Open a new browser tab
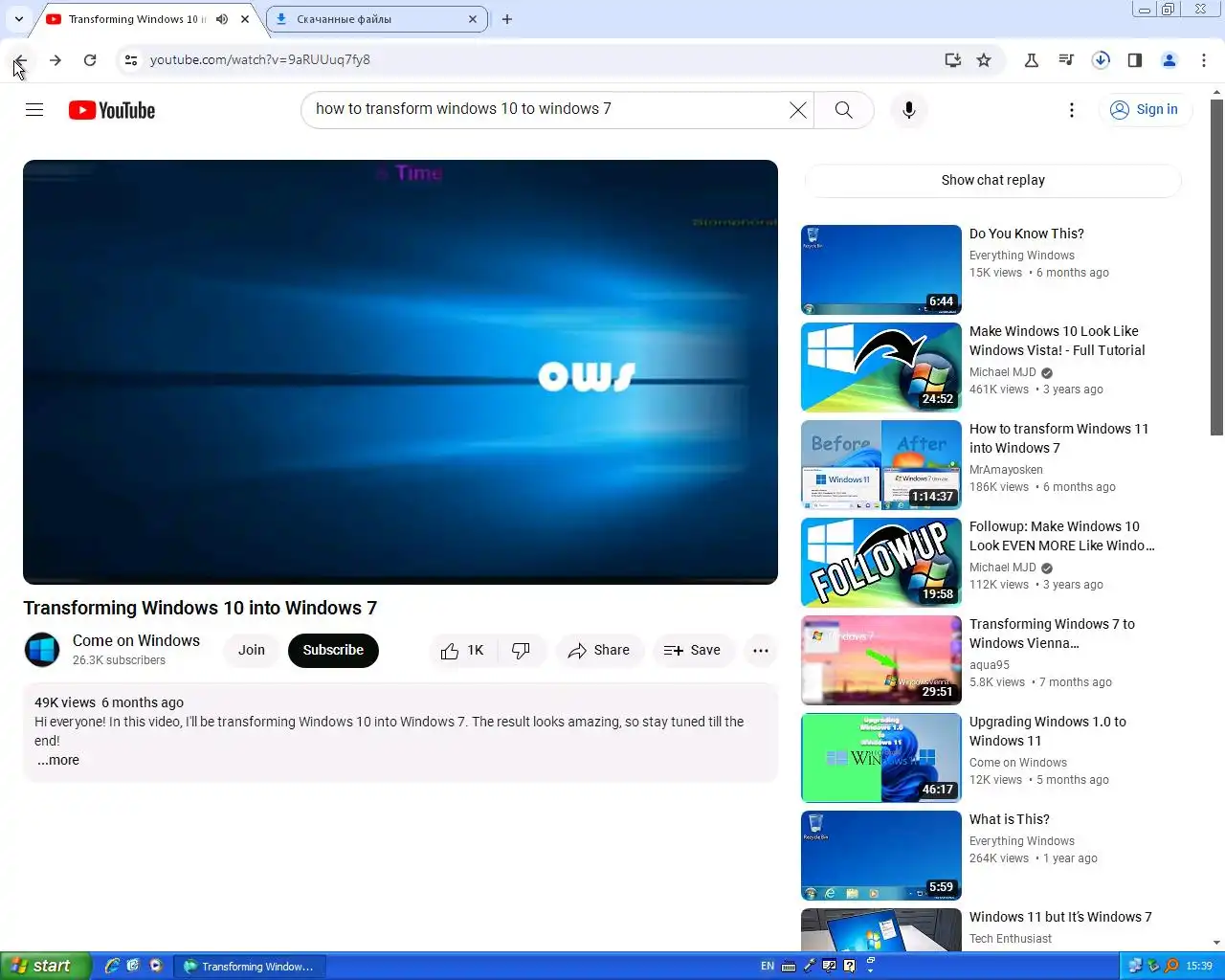 (507, 19)
